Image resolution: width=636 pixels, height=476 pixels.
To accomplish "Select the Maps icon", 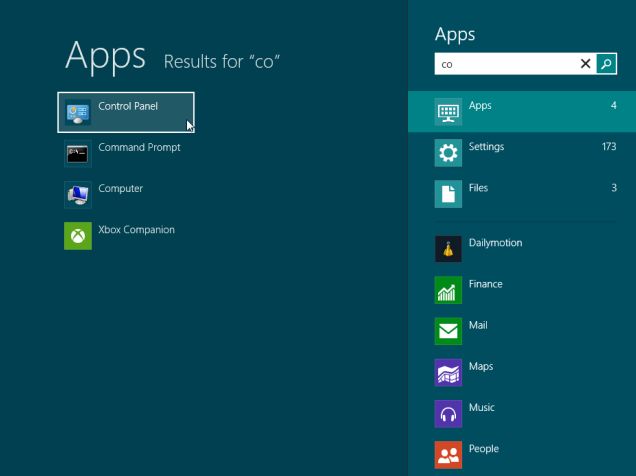I will [x=448, y=373].
